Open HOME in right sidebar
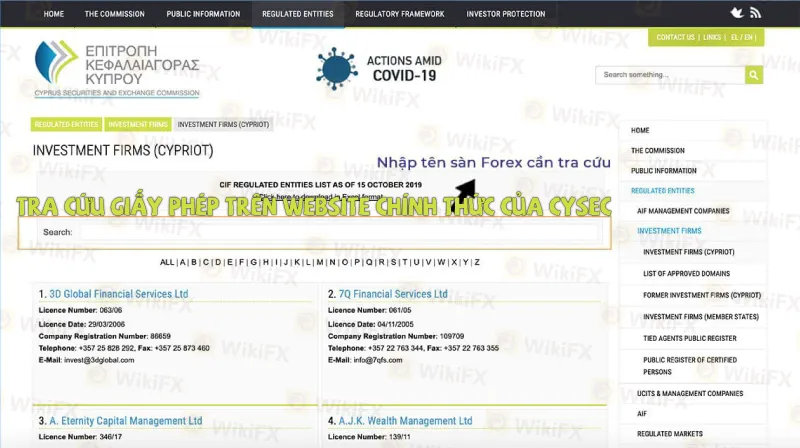Viewport: 800px width, 448px height. (x=640, y=131)
